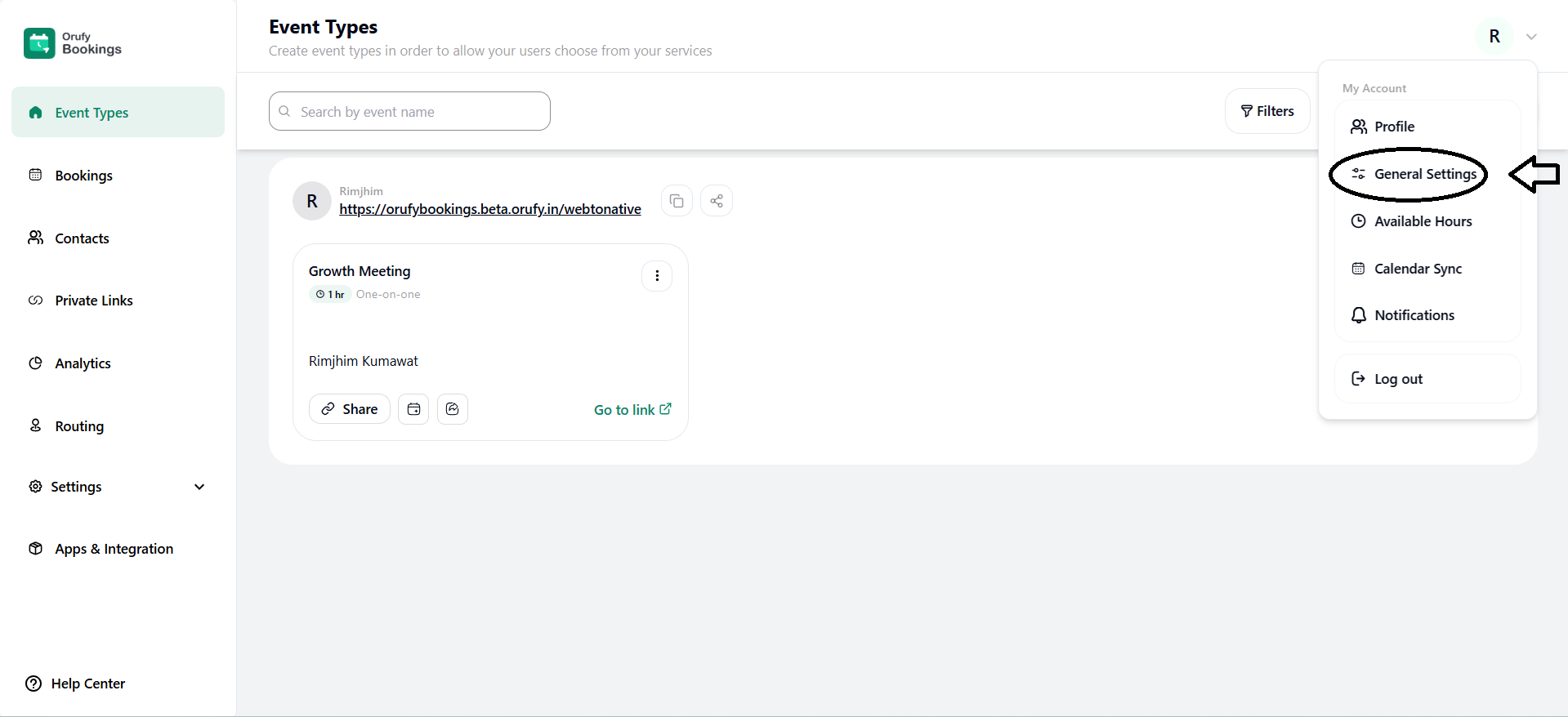
Task: Open Profile from My Account menu
Action: point(1393,127)
